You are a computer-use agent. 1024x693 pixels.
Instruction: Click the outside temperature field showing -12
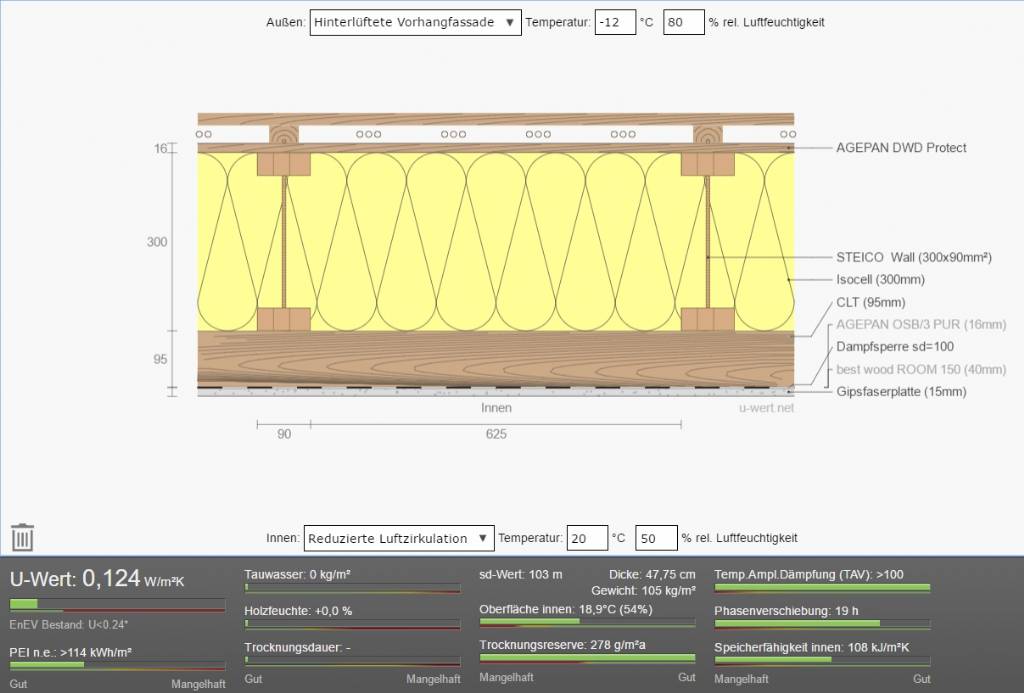[615, 22]
